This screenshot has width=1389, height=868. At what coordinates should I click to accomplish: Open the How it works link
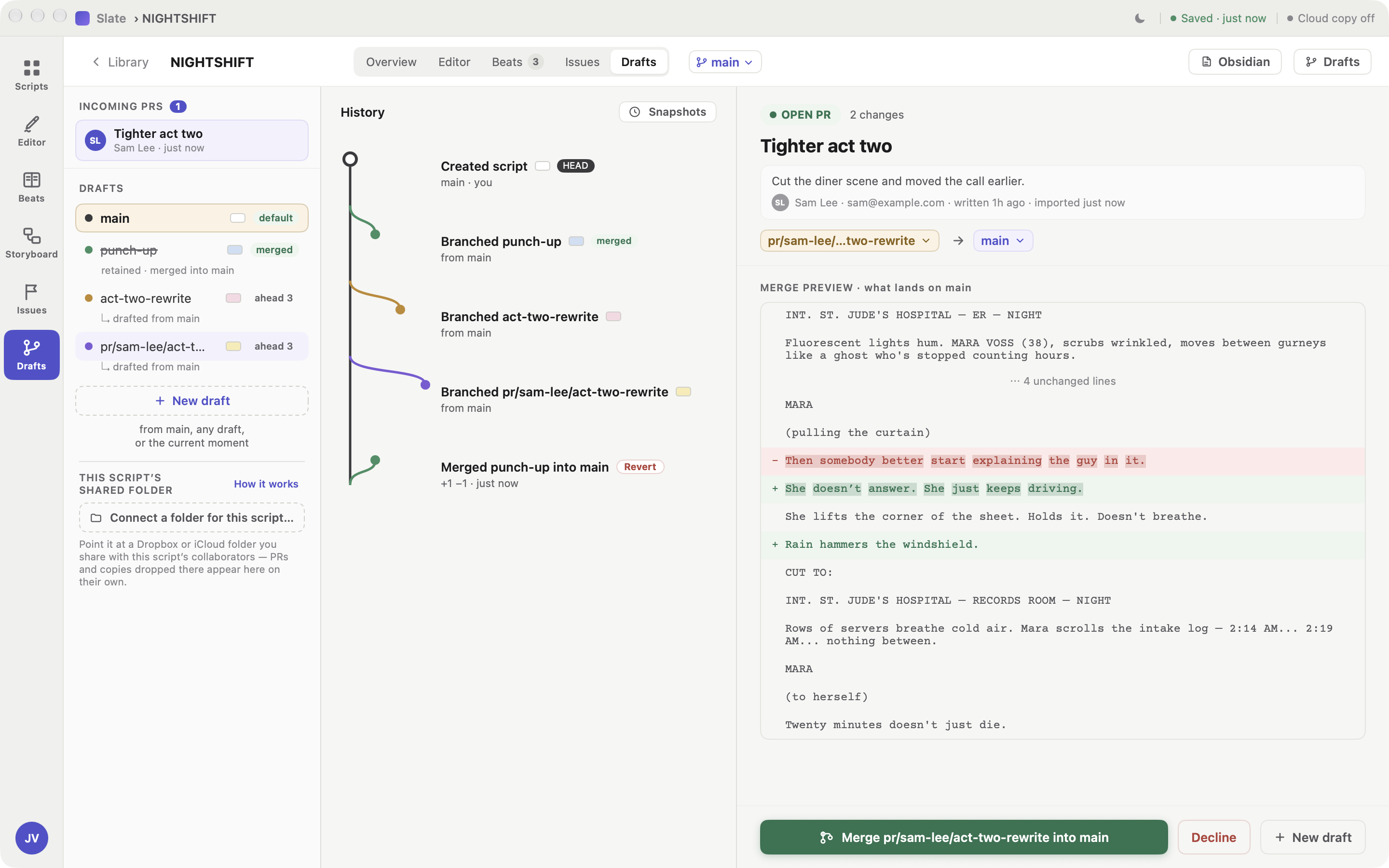(x=266, y=484)
